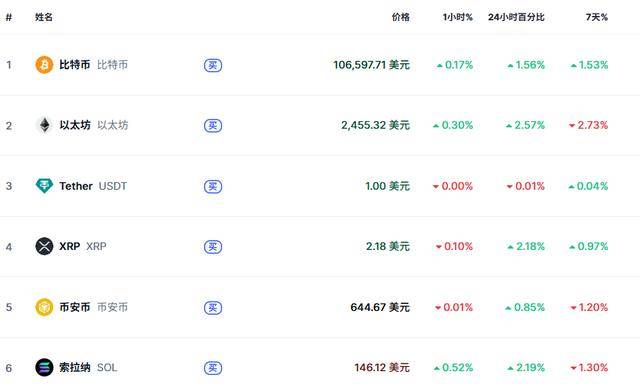Click the 买 button in the XRP row

[213, 246]
